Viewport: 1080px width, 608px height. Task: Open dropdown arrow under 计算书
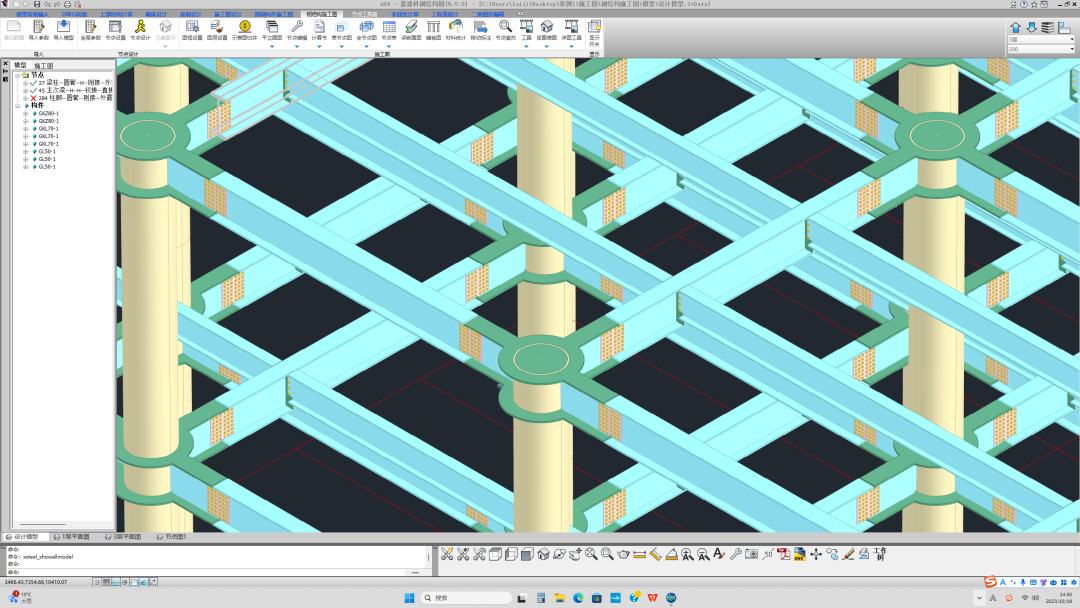[x=319, y=46]
